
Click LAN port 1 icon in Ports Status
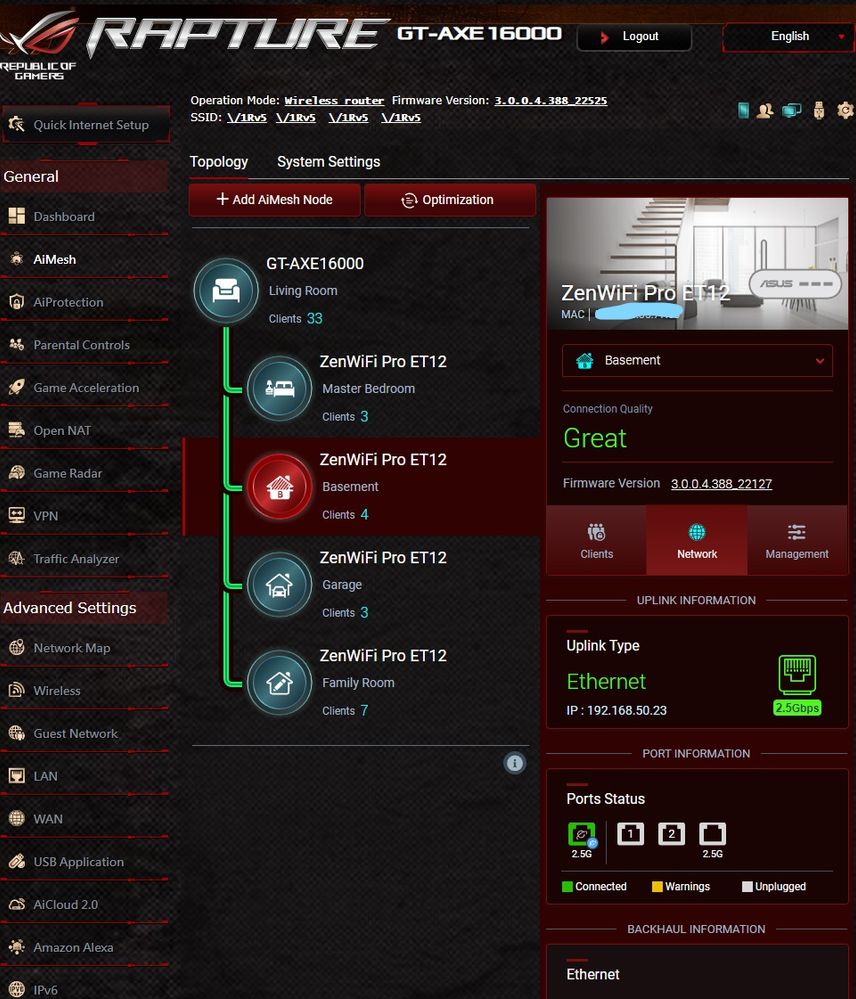(631, 833)
